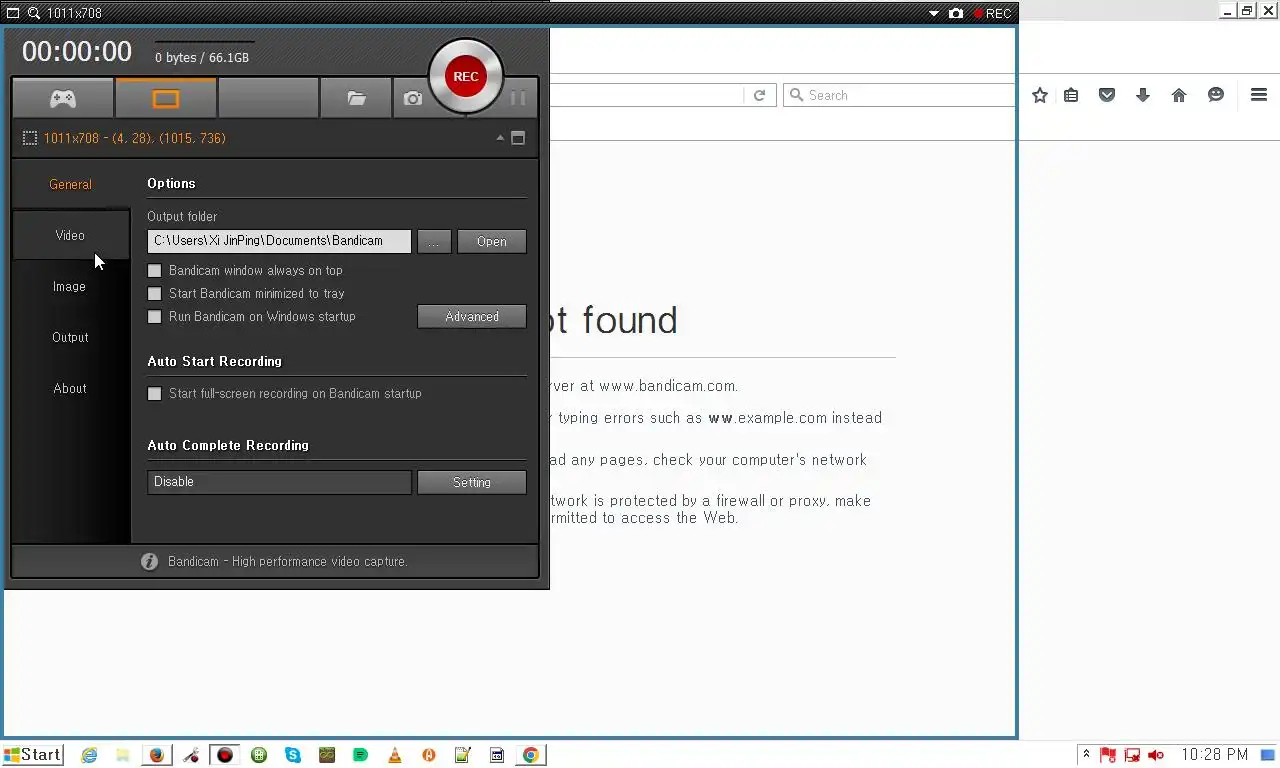Viewport: 1280px width, 768px height.
Task: Click the 1011x708 capture coordinates text
Action: click(x=135, y=138)
